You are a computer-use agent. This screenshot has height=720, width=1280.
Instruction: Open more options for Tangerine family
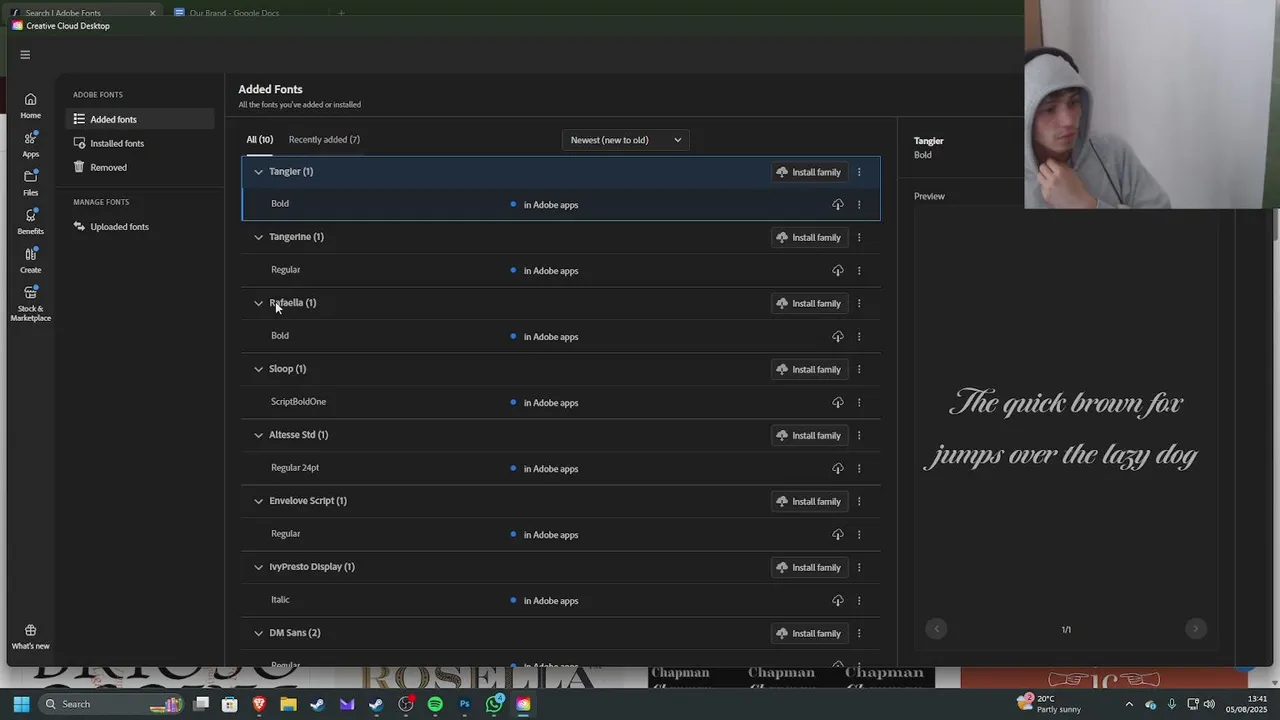point(859,237)
